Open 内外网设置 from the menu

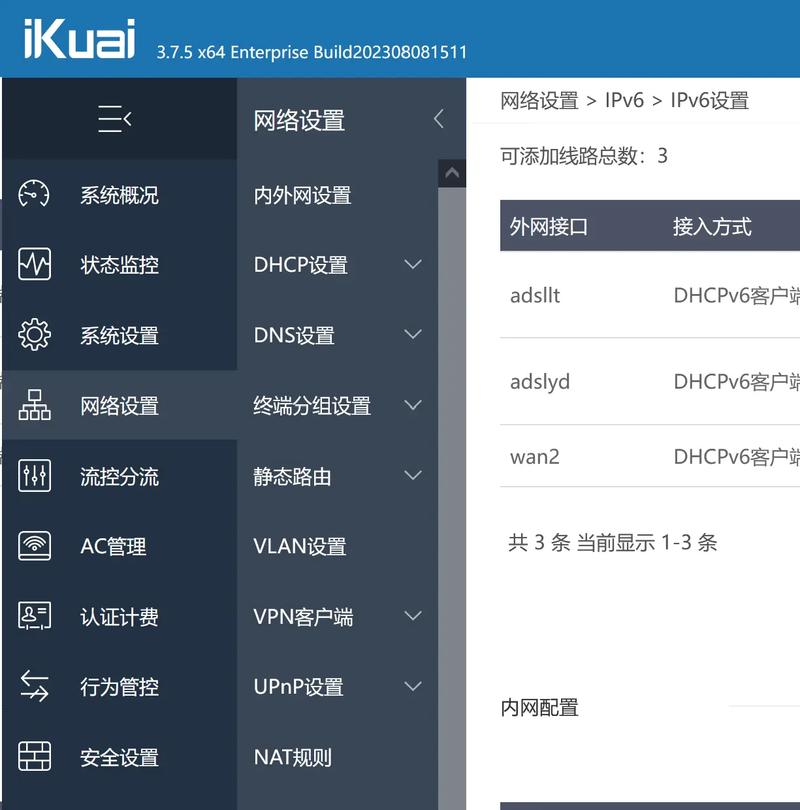pyautogui.click(x=302, y=196)
